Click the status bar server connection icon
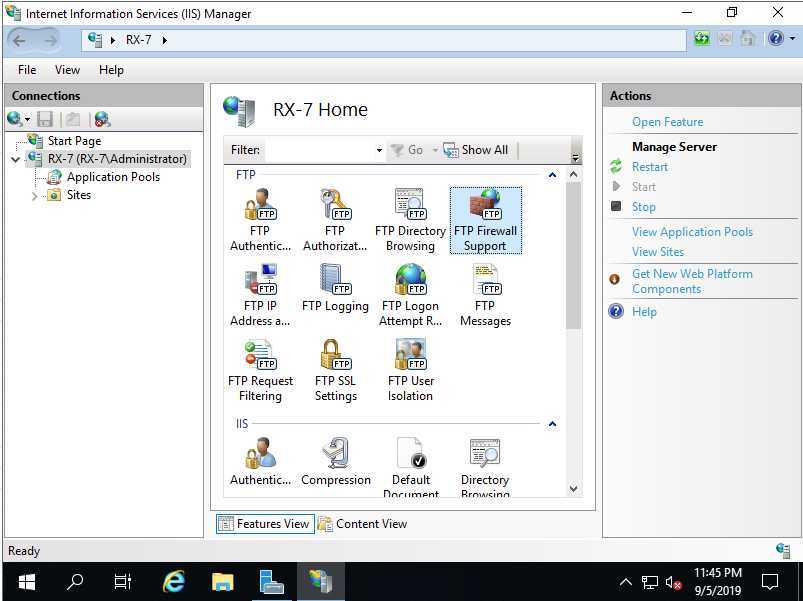 click(x=783, y=550)
